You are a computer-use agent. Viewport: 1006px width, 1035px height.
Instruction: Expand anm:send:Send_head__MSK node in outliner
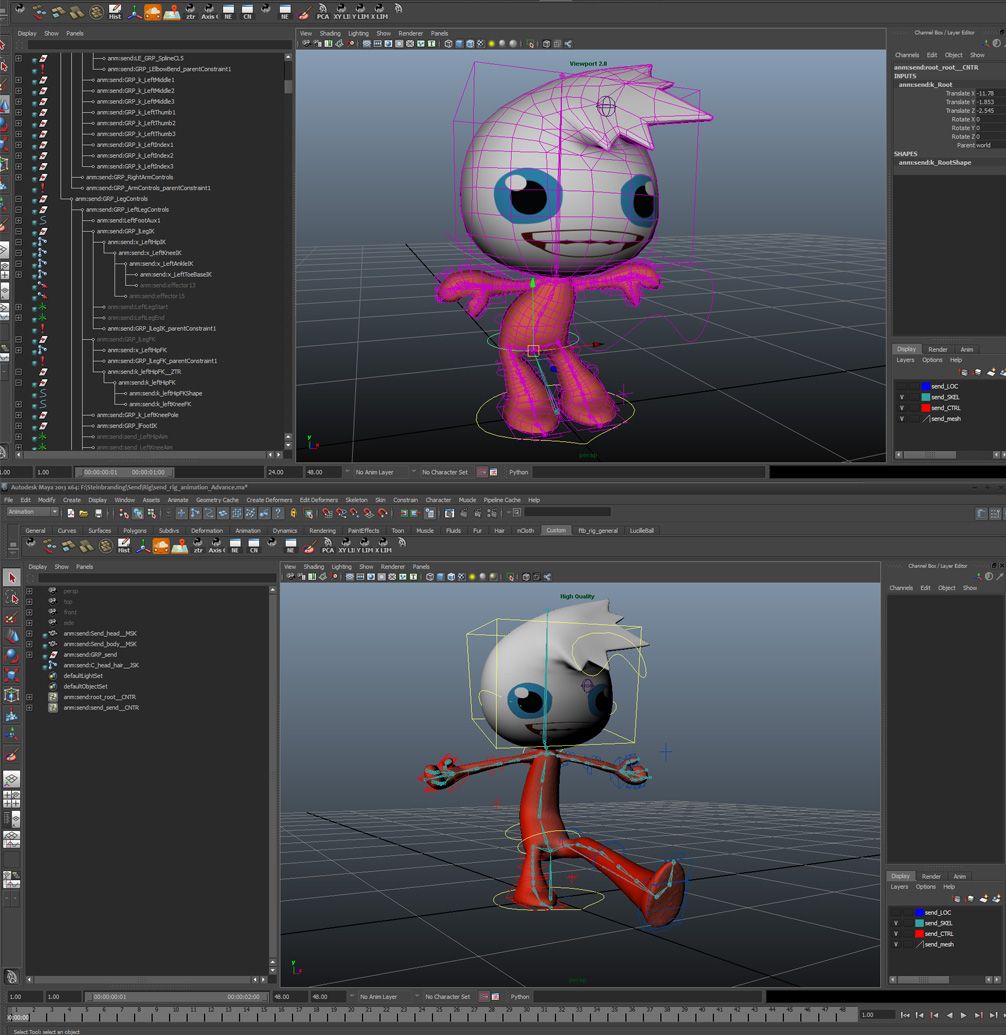(29, 634)
